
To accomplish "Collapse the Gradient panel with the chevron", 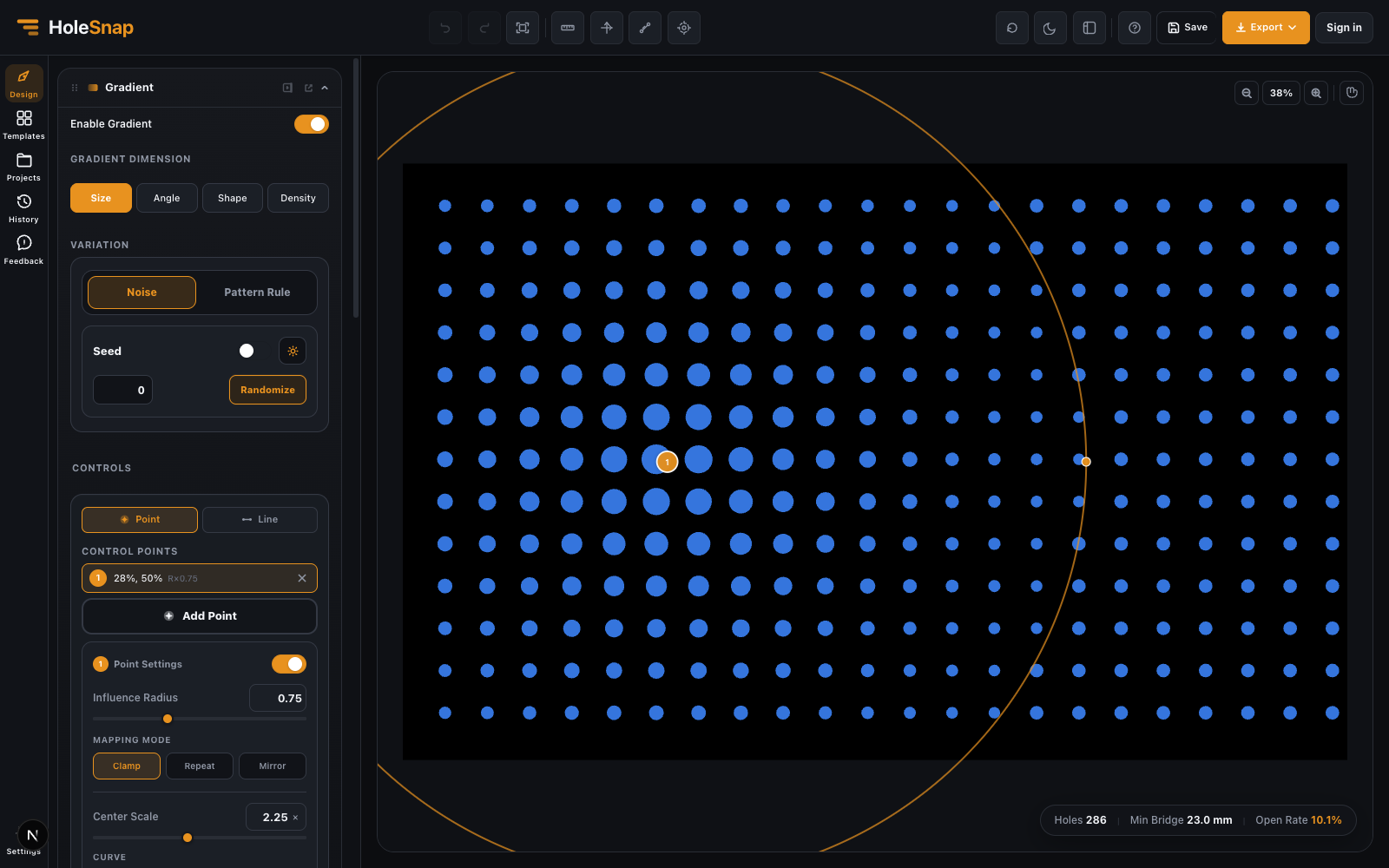I will (x=325, y=88).
